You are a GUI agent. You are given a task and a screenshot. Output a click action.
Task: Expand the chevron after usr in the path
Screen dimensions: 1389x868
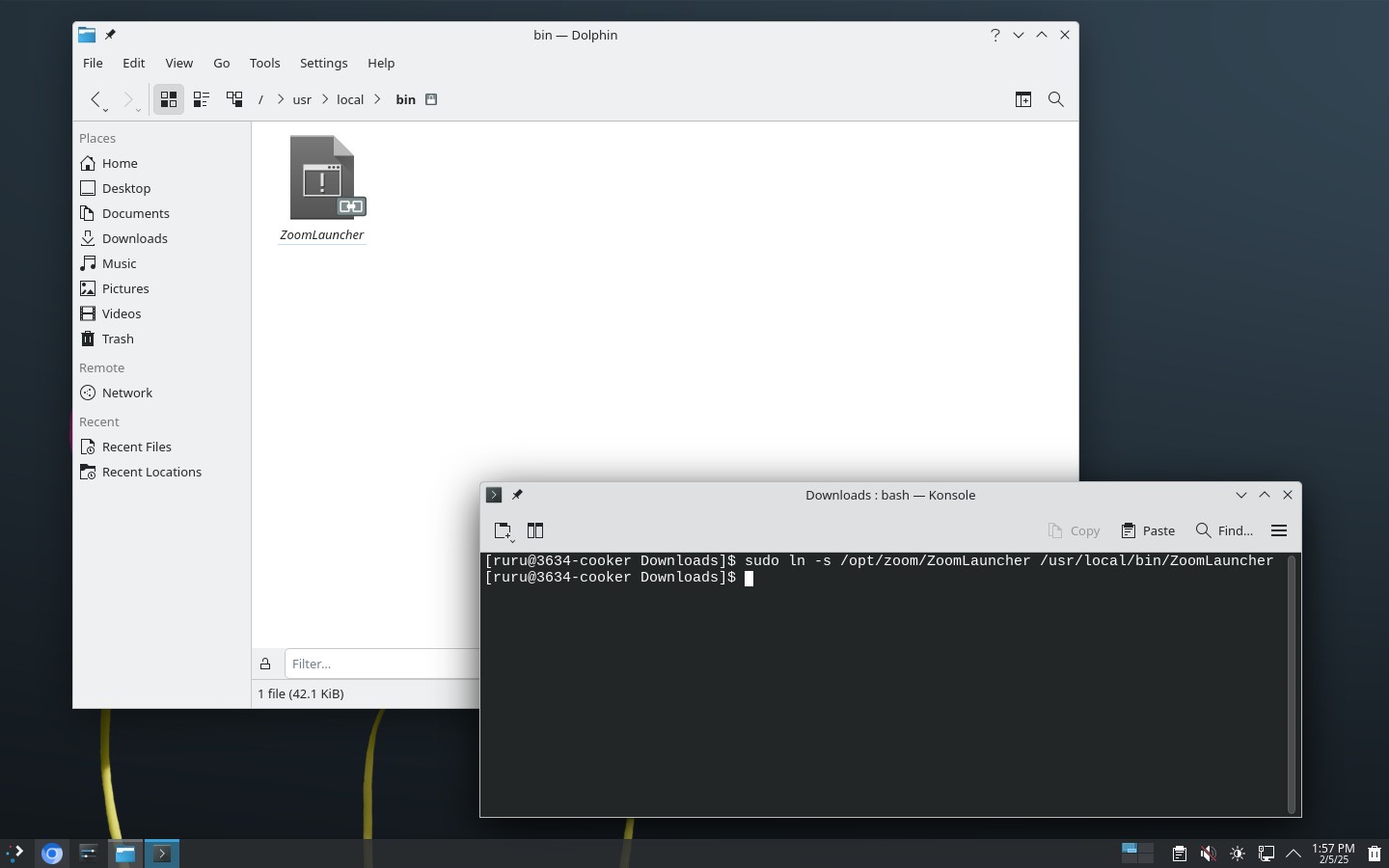tap(324, 99)
